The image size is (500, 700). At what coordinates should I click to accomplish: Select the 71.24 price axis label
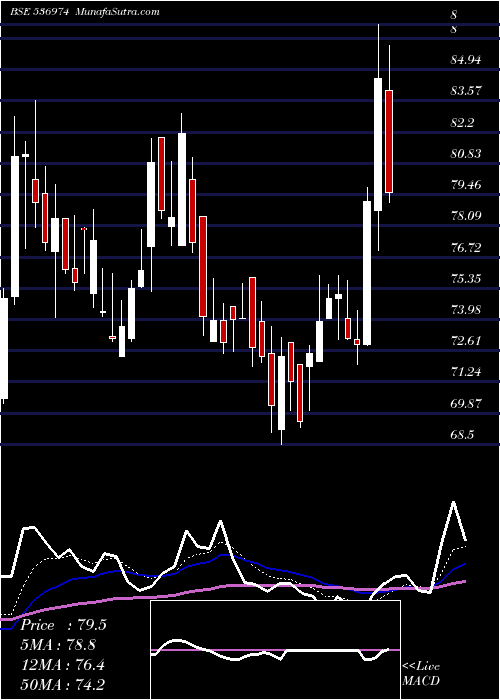tap(466, 372)
